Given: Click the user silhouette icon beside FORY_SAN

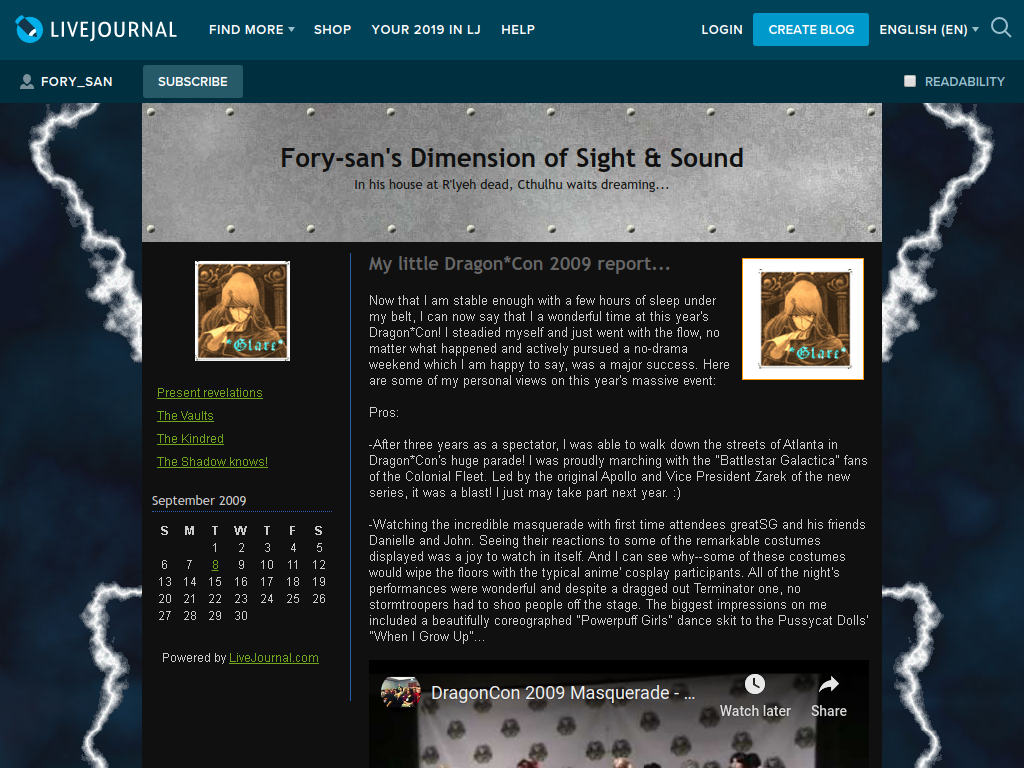Looking at the screenshot, I should coord(27,82).
